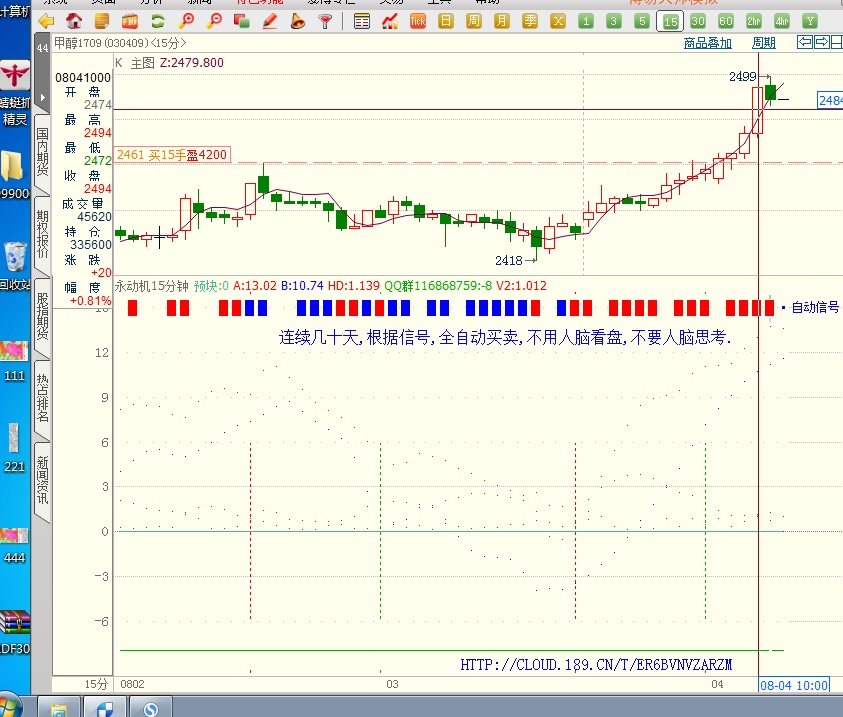
Task: Click the back arrow toolbar icon
Action: (x=46, y=21)
